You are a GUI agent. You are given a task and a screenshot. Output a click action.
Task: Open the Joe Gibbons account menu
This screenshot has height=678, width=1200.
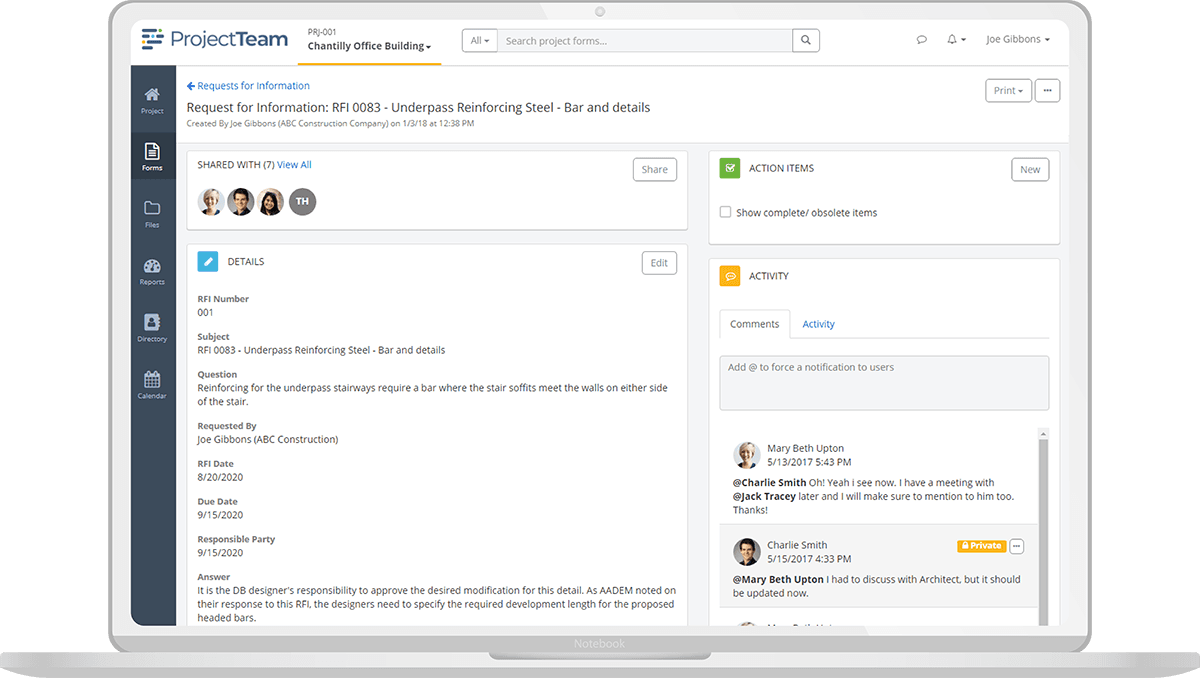click(1016, 39)
